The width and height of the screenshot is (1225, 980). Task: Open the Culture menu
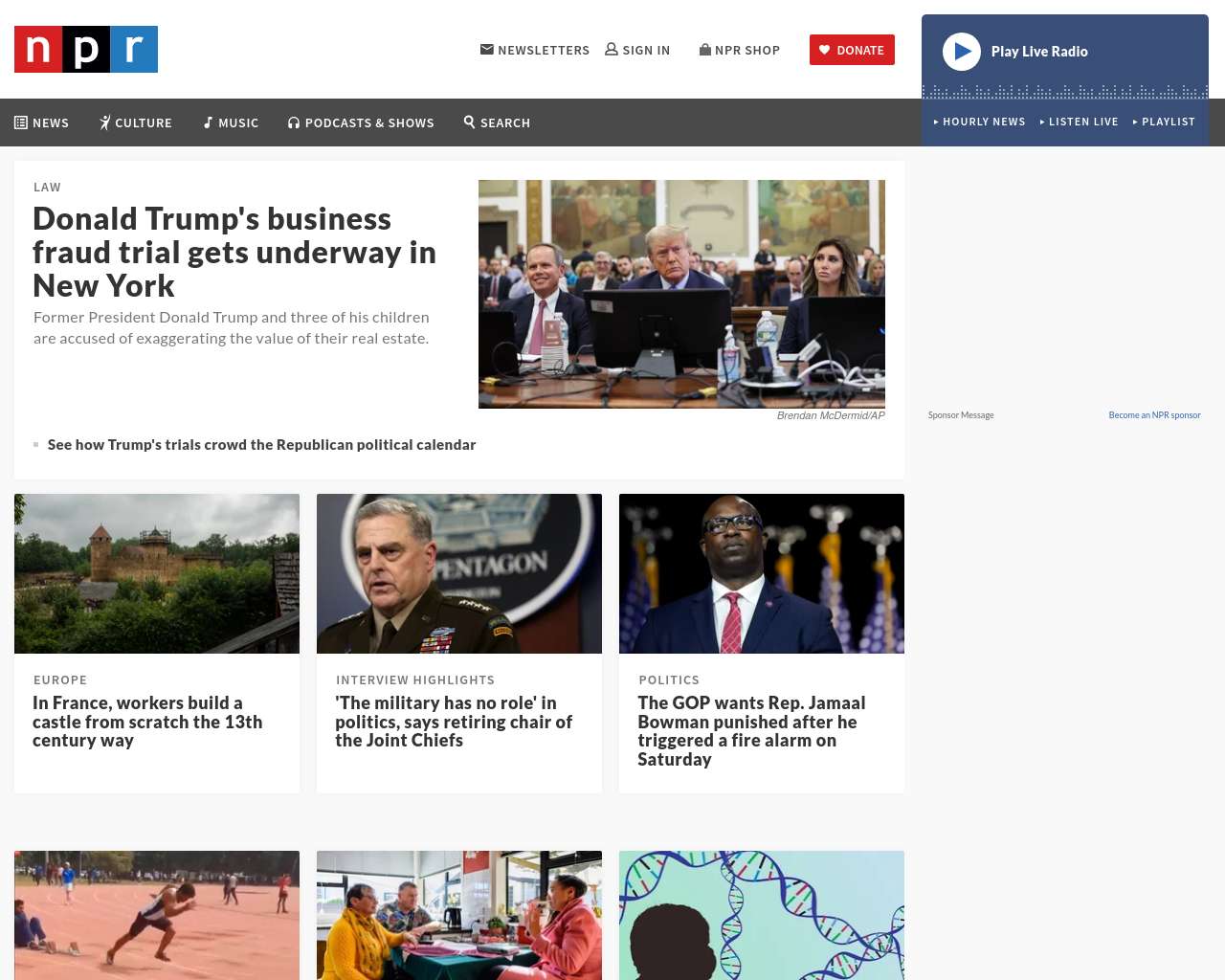[x=136, y=122]
